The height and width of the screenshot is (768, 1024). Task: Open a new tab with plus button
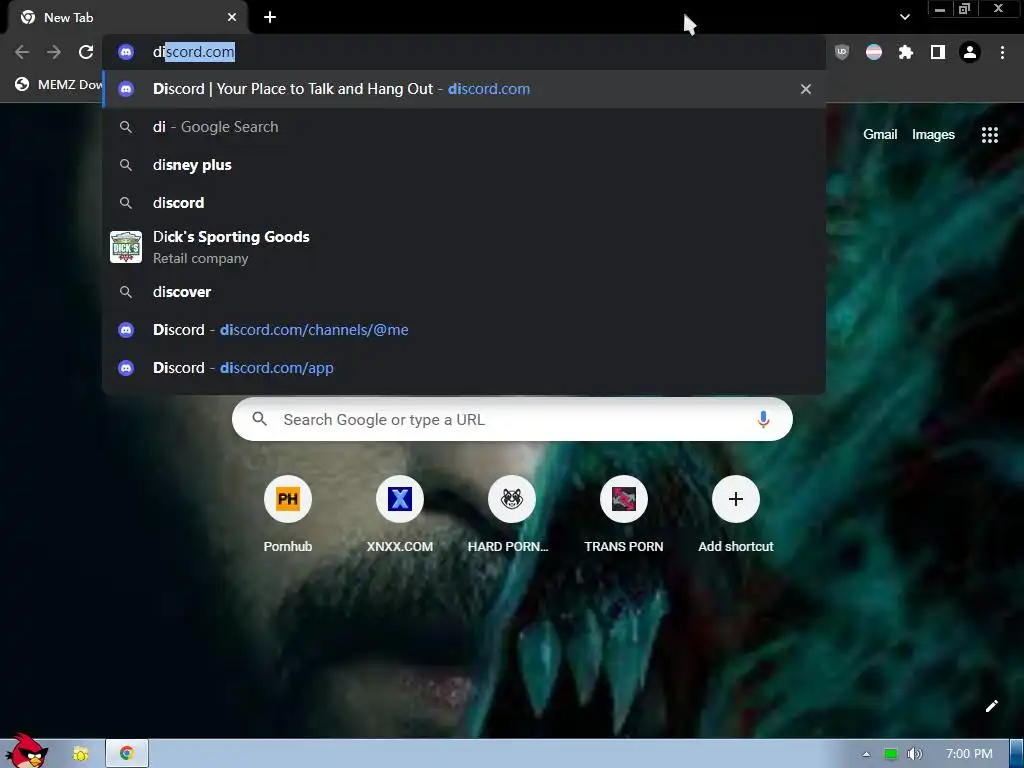click(x=270, y=17)
